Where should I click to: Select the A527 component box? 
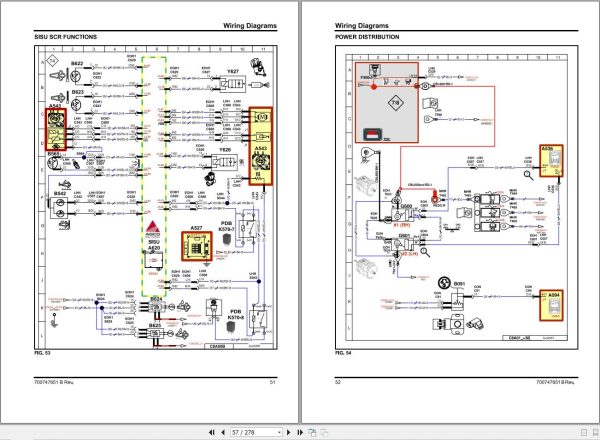pos(197,246)
